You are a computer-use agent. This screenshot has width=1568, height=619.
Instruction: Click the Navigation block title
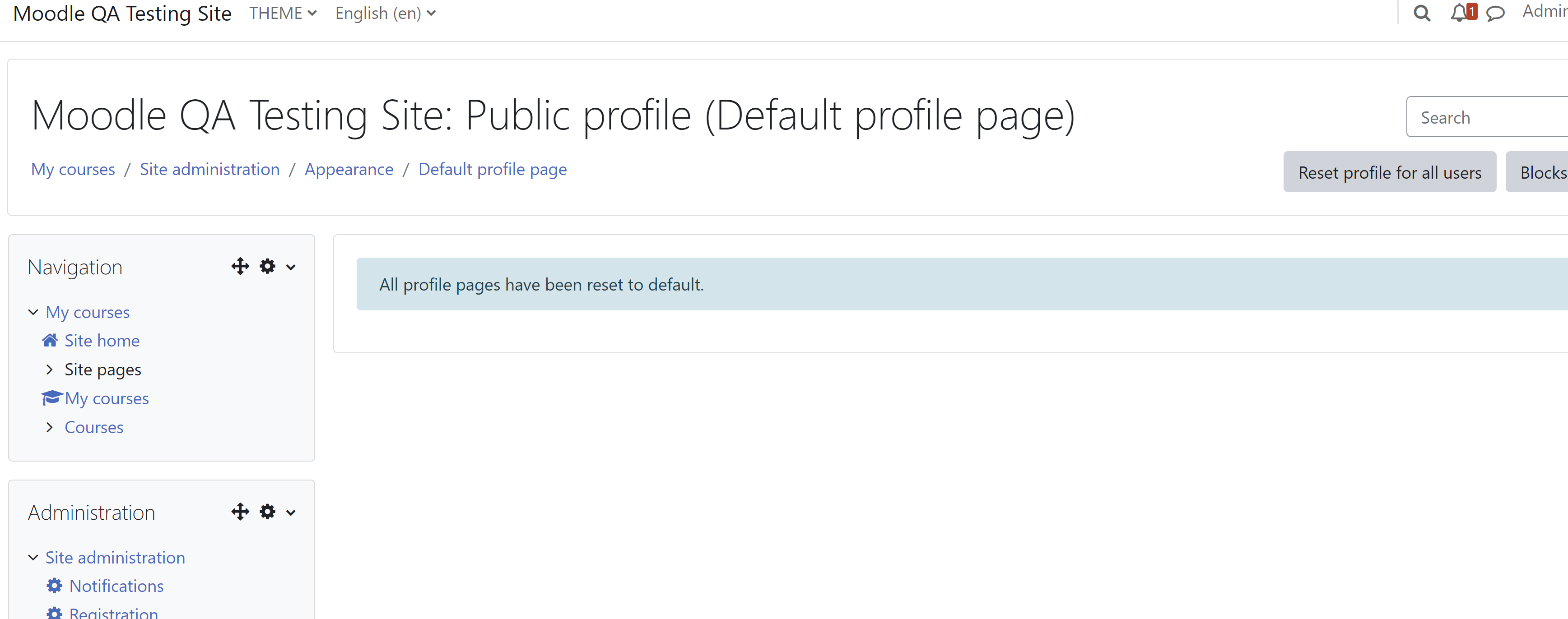[x=75, y=267]
